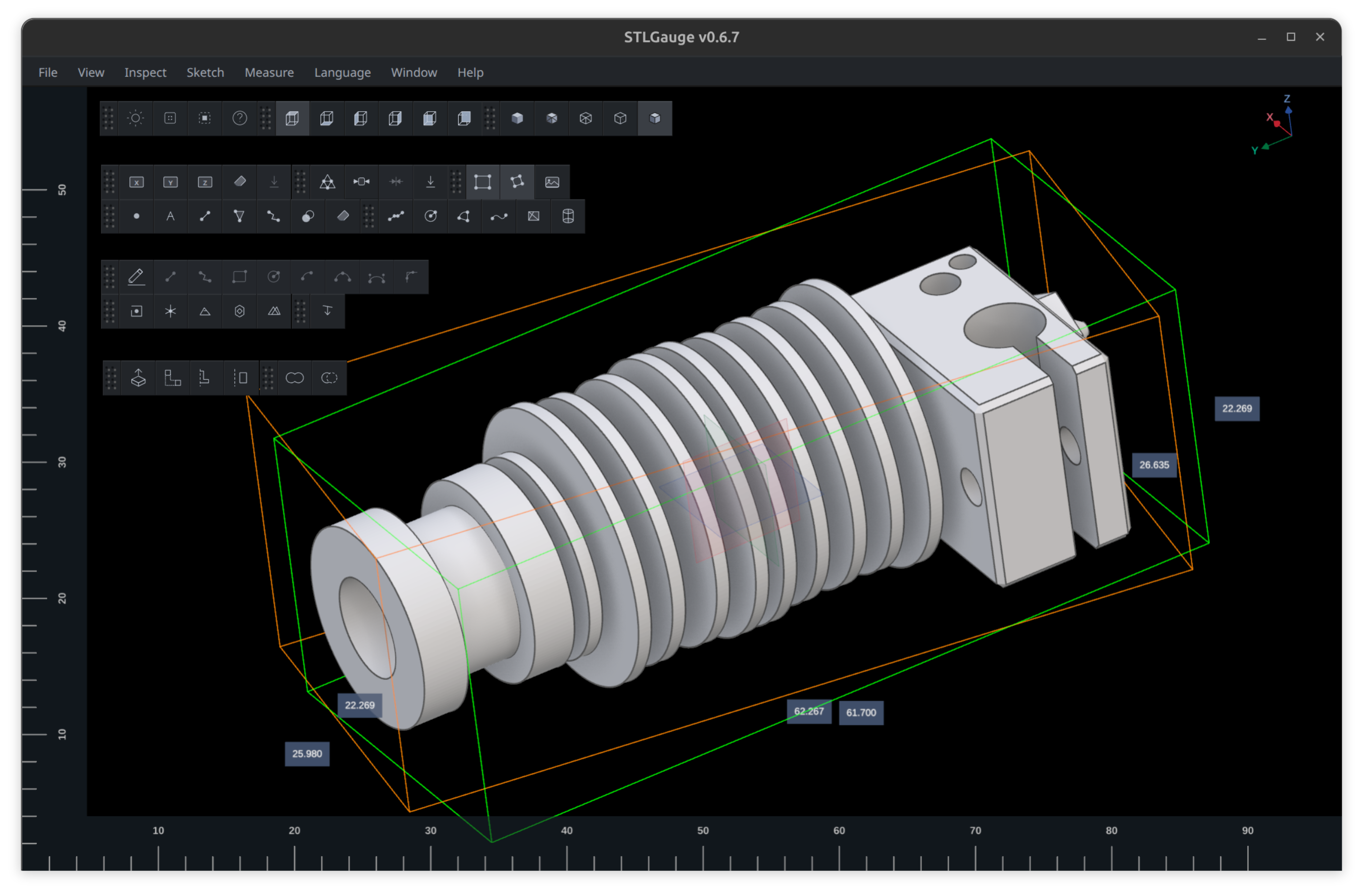This screenshot has width=1364, height=896.
Task: Open the Help question mark icon
Action: pos(239,119)
